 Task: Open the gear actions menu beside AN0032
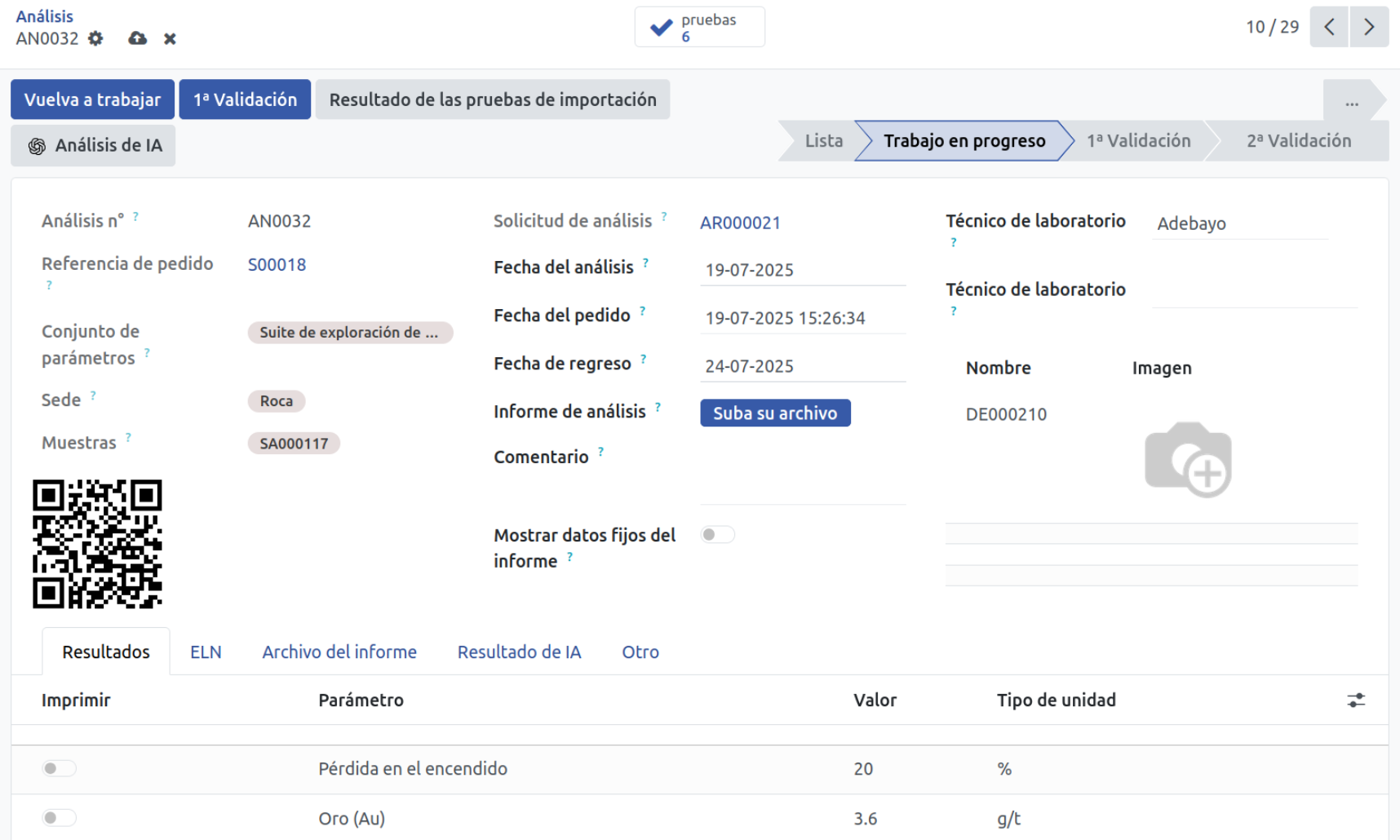click(x=95, y=38)
